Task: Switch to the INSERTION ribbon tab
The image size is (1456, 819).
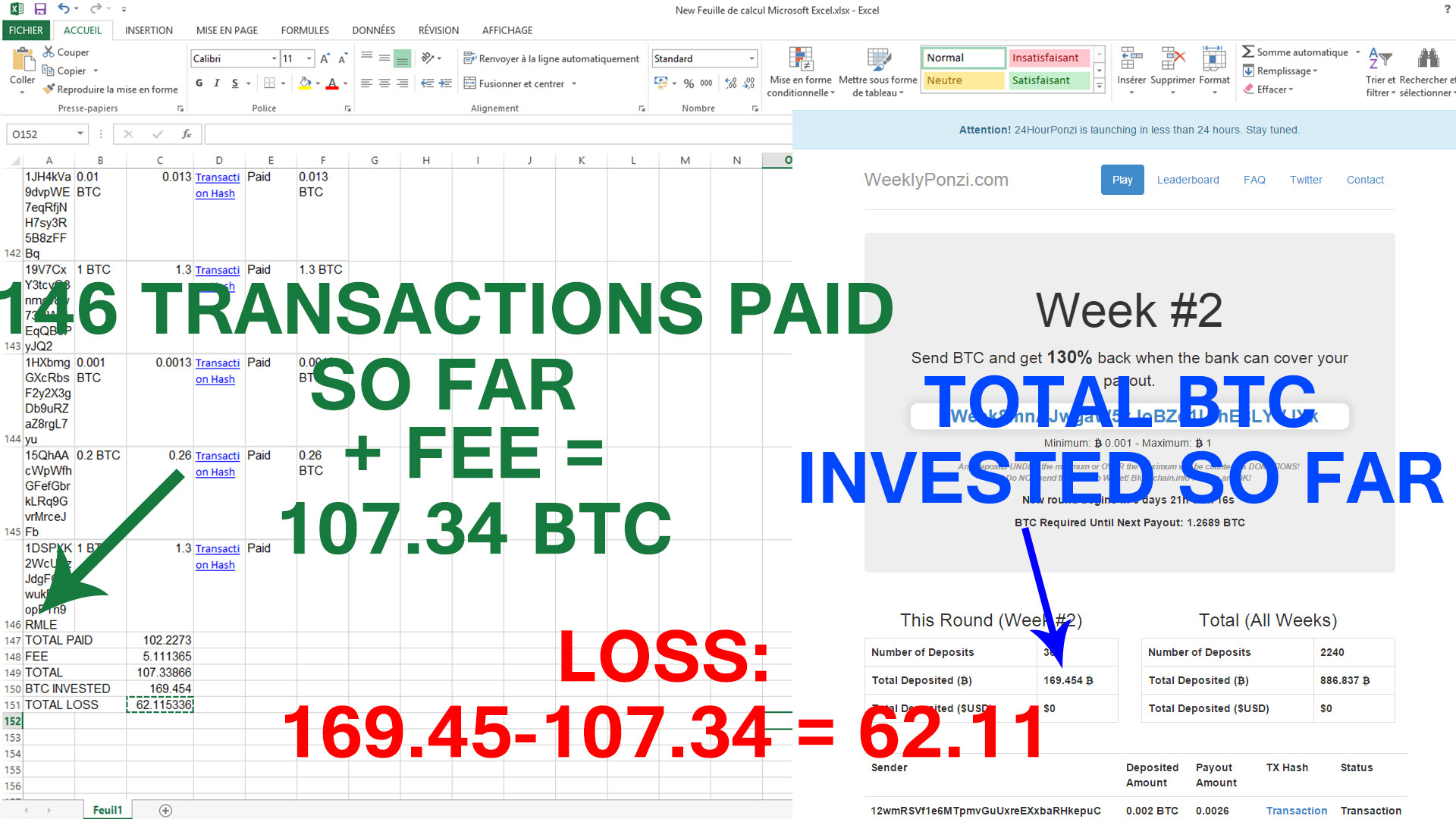Action: click(149, 30)
